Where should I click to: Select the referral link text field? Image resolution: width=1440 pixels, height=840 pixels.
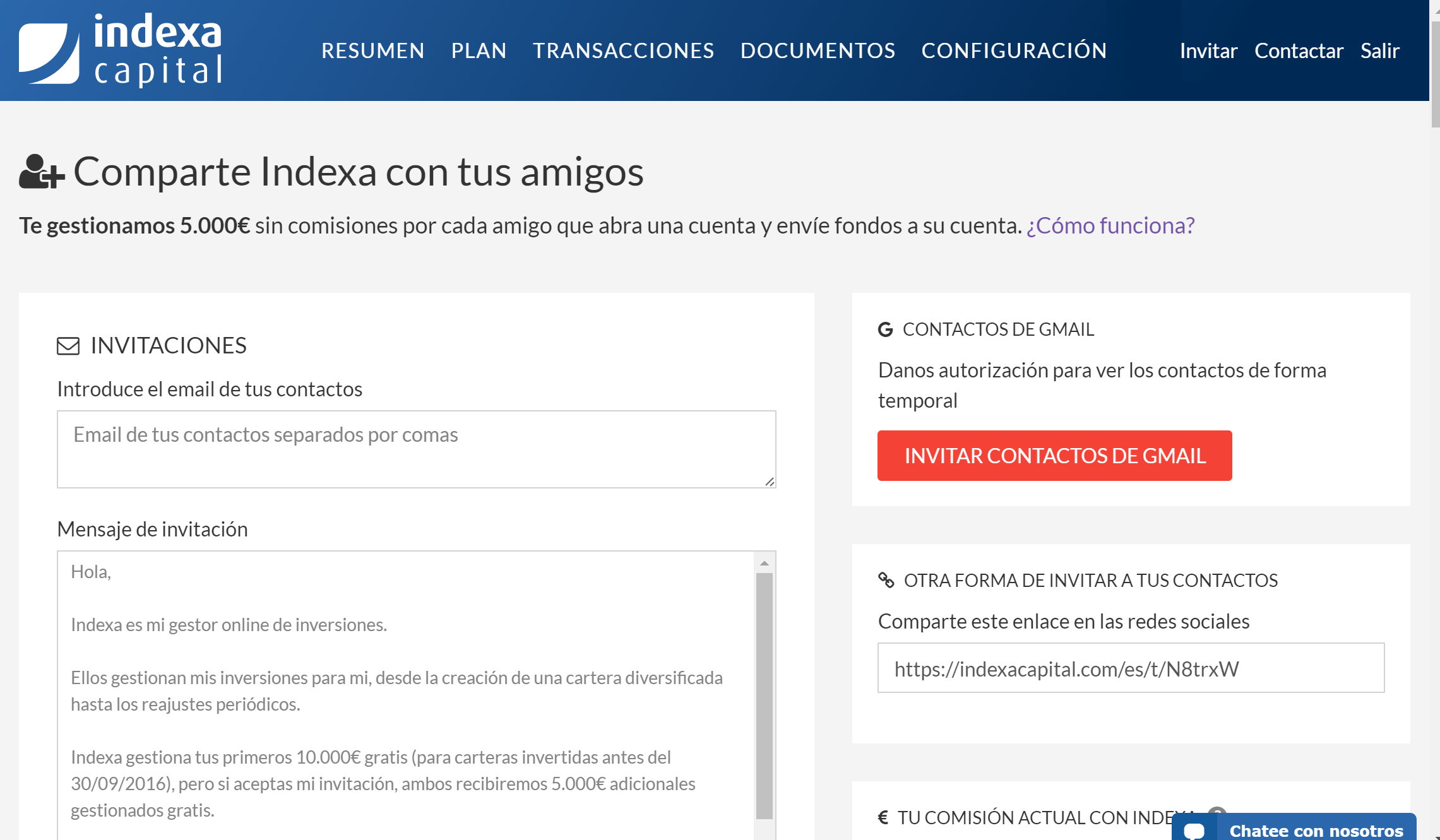click(x=1130, y=668)
